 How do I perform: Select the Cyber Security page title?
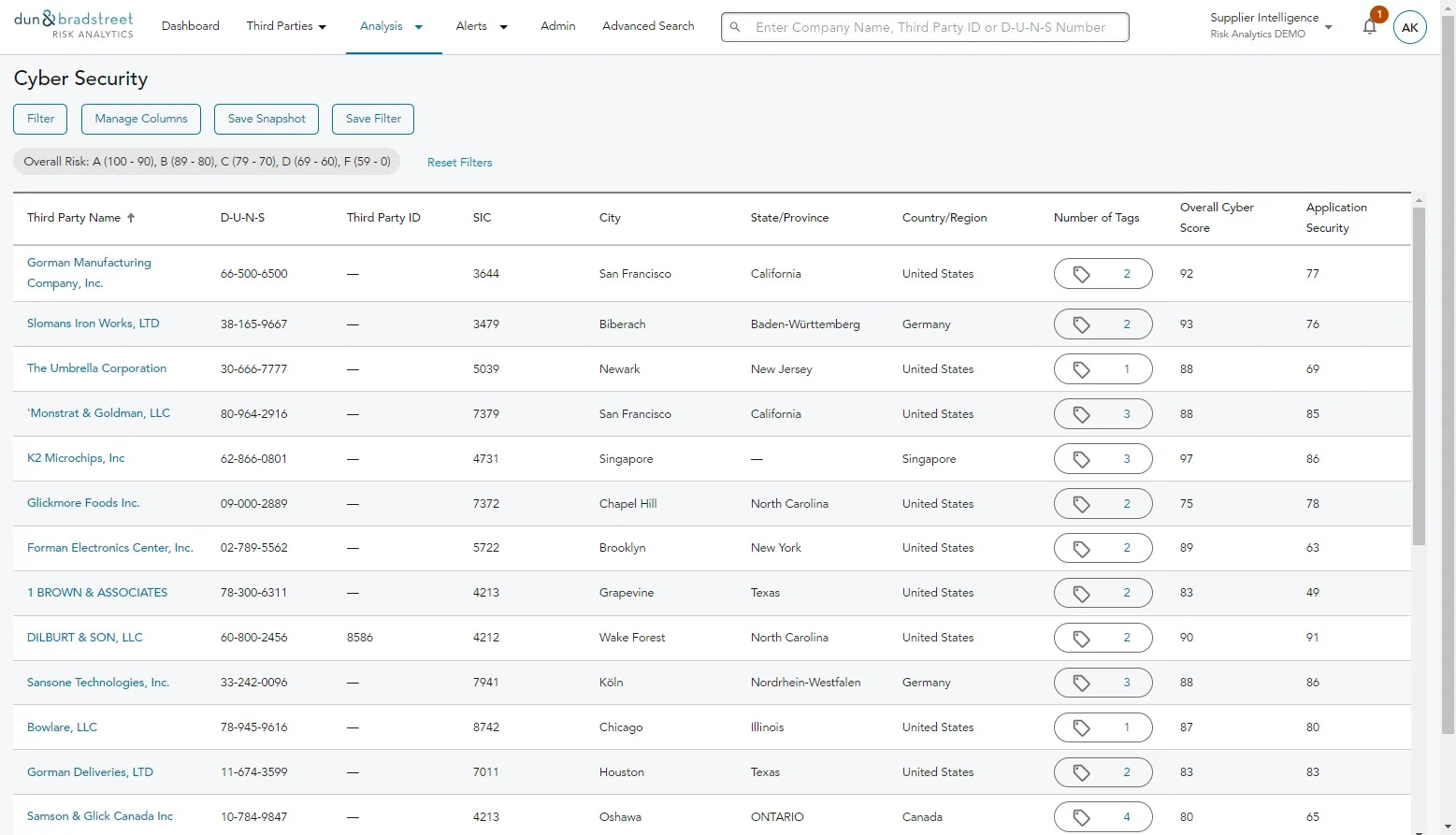[80, 79]
